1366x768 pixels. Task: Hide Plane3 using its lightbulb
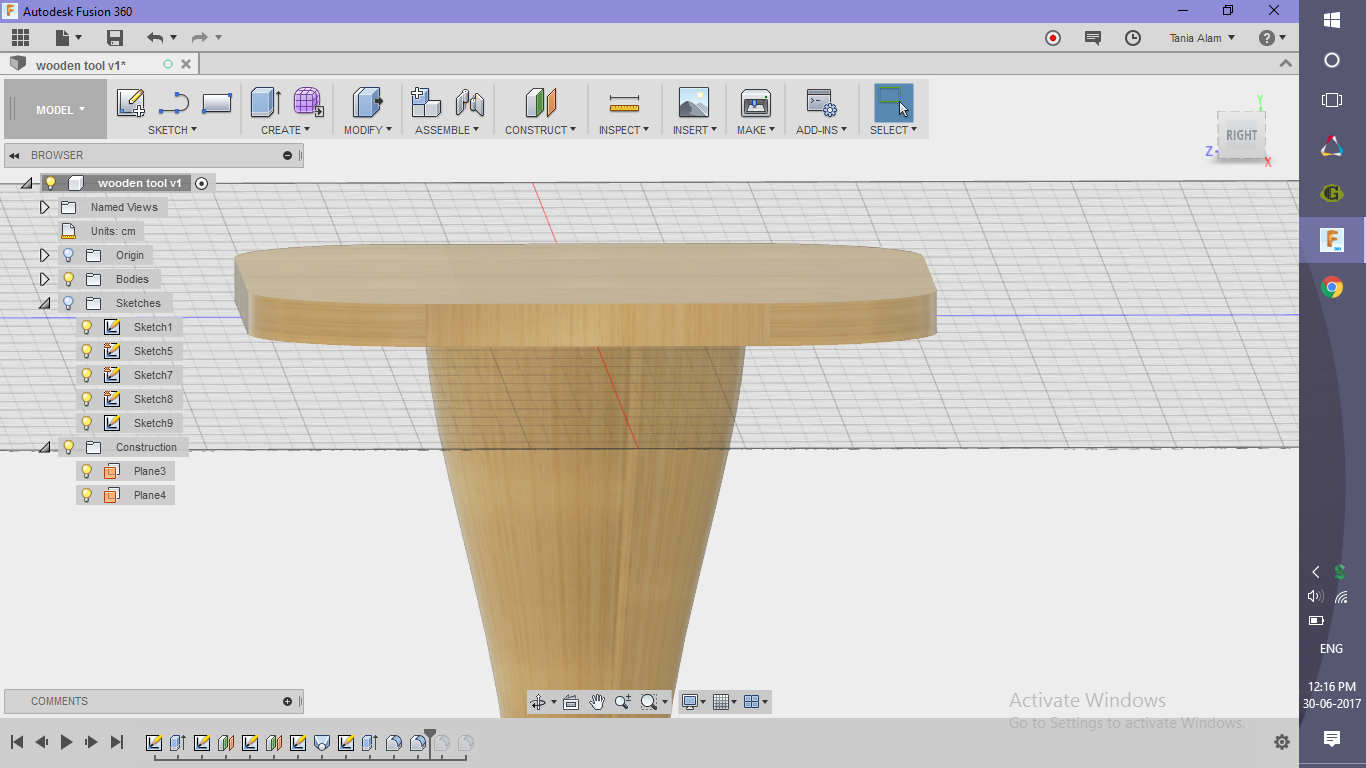[87, 471]
